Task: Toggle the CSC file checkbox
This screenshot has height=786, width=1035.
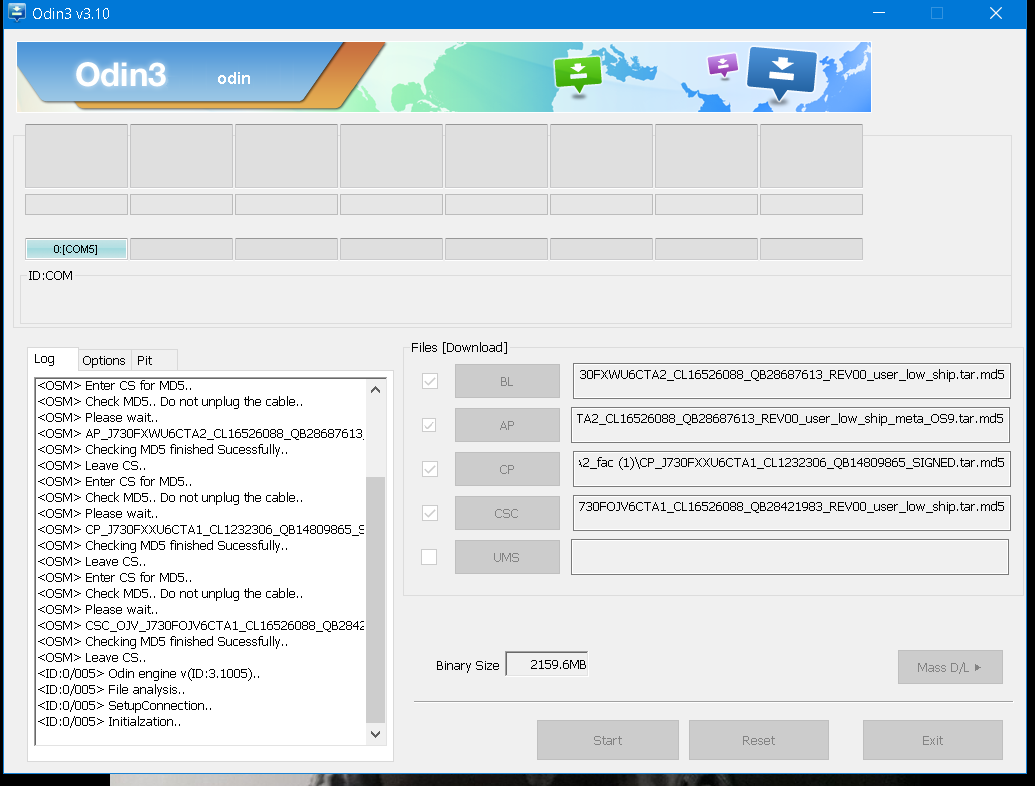Action: [x=430, y=513]
